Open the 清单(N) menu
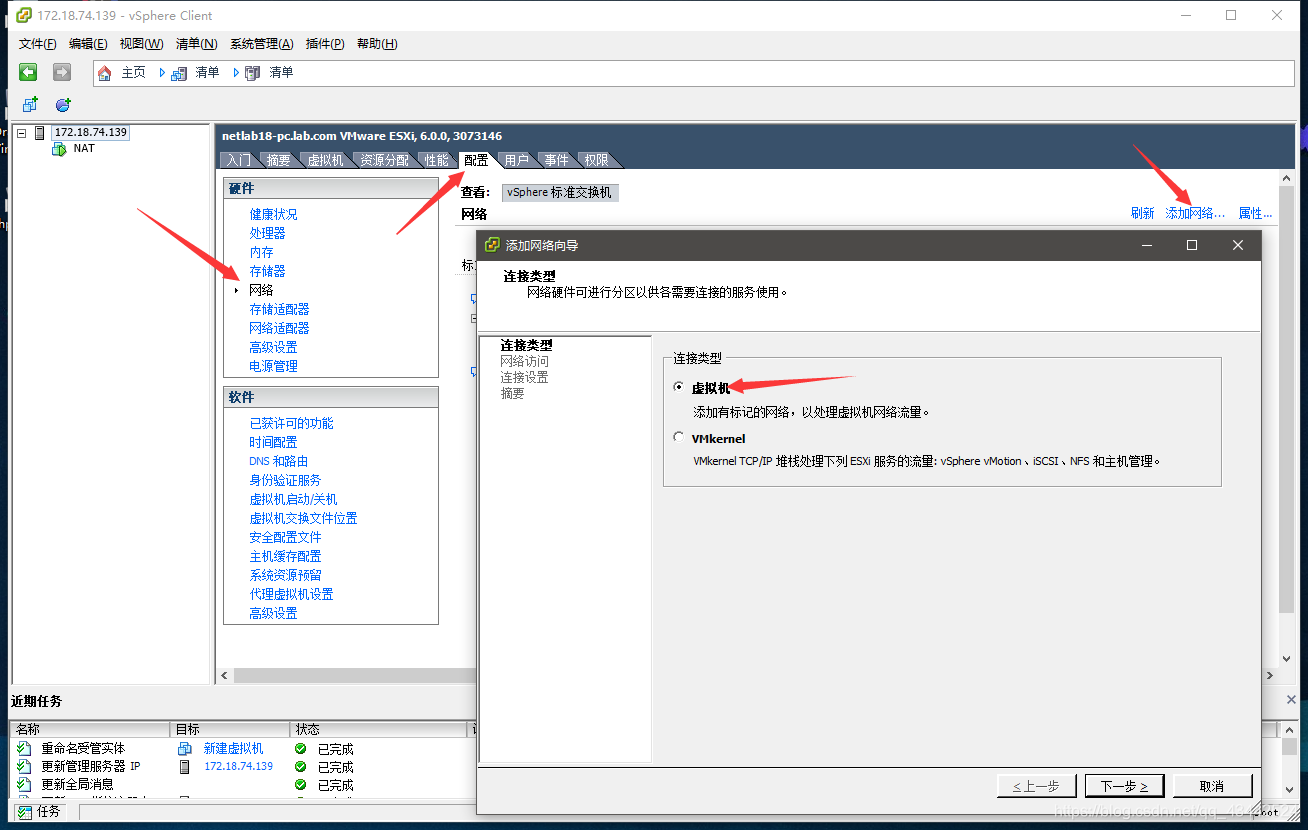The image size is (1308, 830). 196,44
